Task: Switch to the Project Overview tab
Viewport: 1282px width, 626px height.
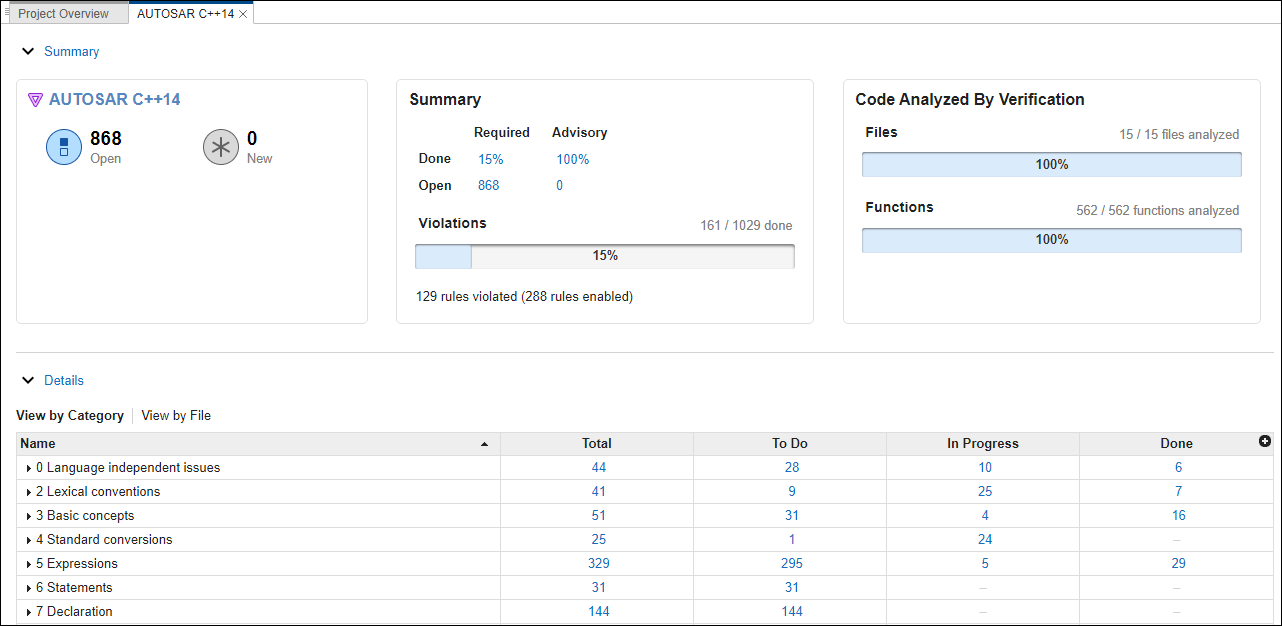Action: point(64,14)
